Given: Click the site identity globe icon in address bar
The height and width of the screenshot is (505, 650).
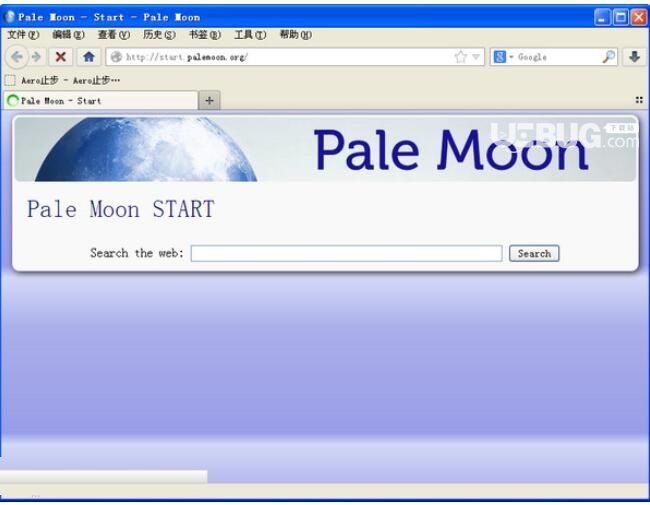Looking at the screenshot, I should [116, 57].
